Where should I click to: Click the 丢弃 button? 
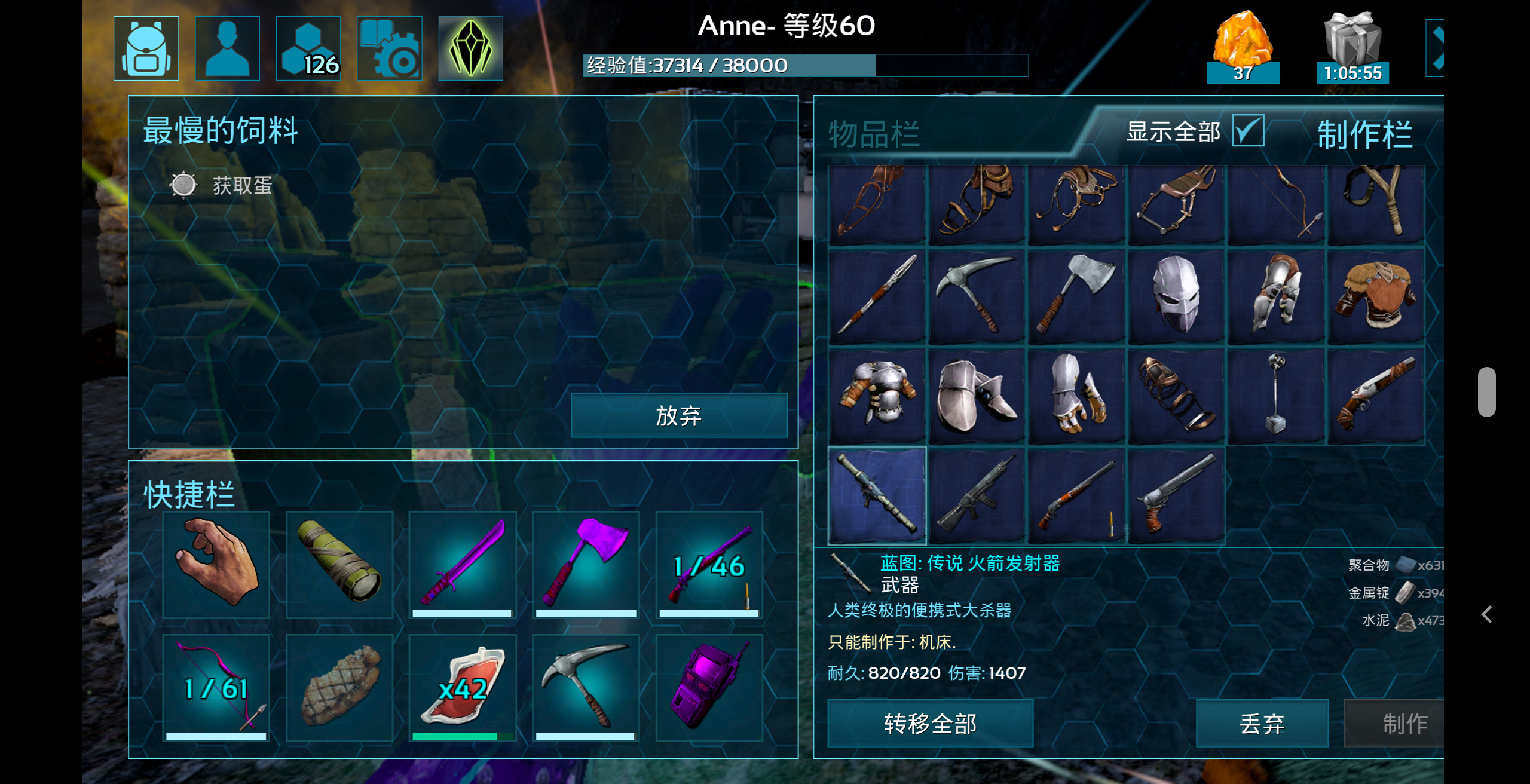[1262, 724]
